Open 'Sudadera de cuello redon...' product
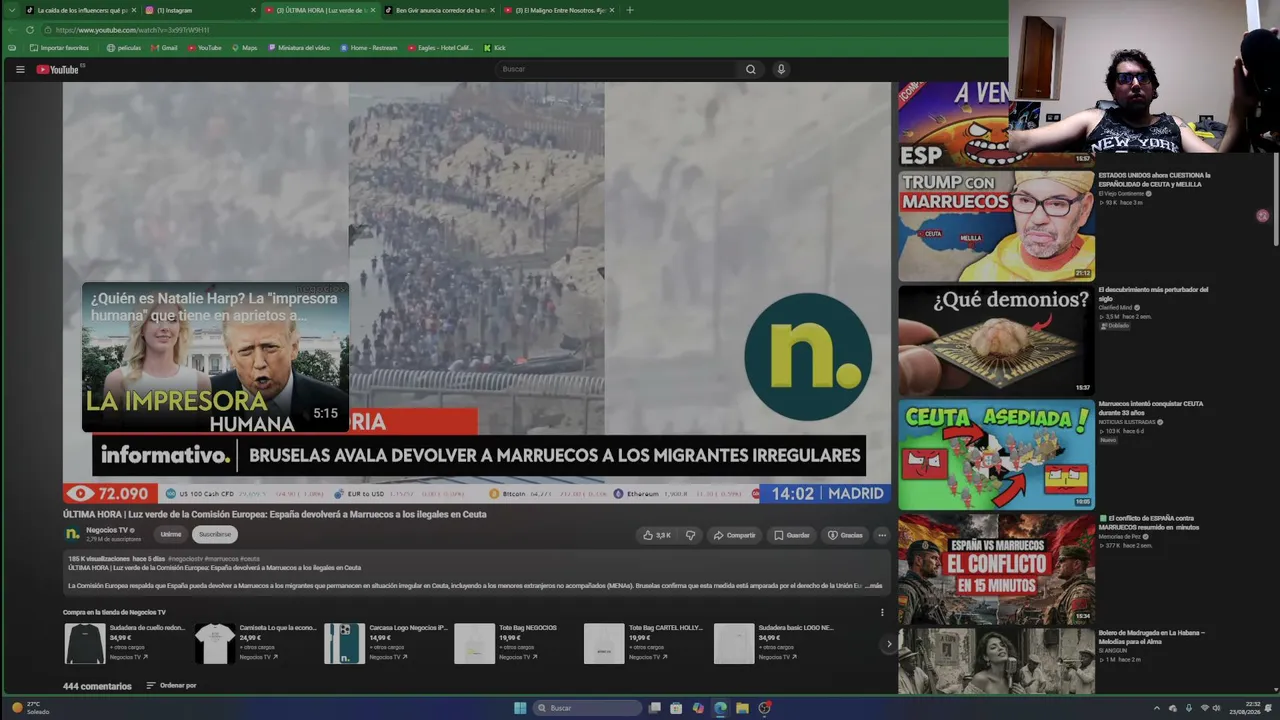Viewport: 1280px width, 720px height. 125,643
